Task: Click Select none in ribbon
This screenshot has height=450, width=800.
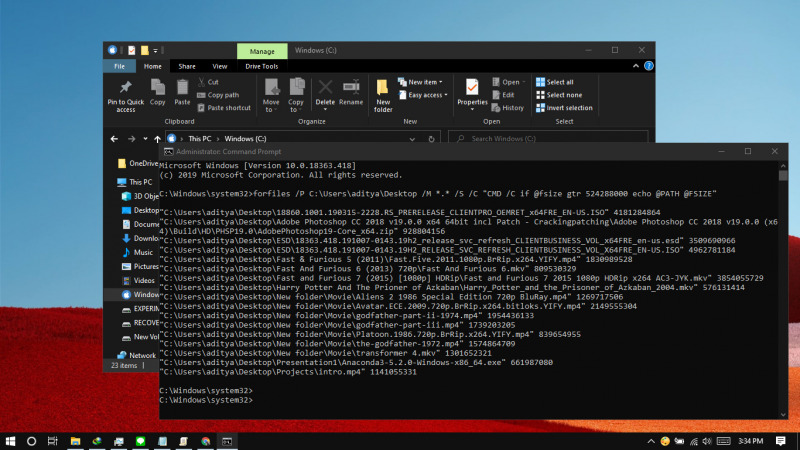Action: point(559,95)
